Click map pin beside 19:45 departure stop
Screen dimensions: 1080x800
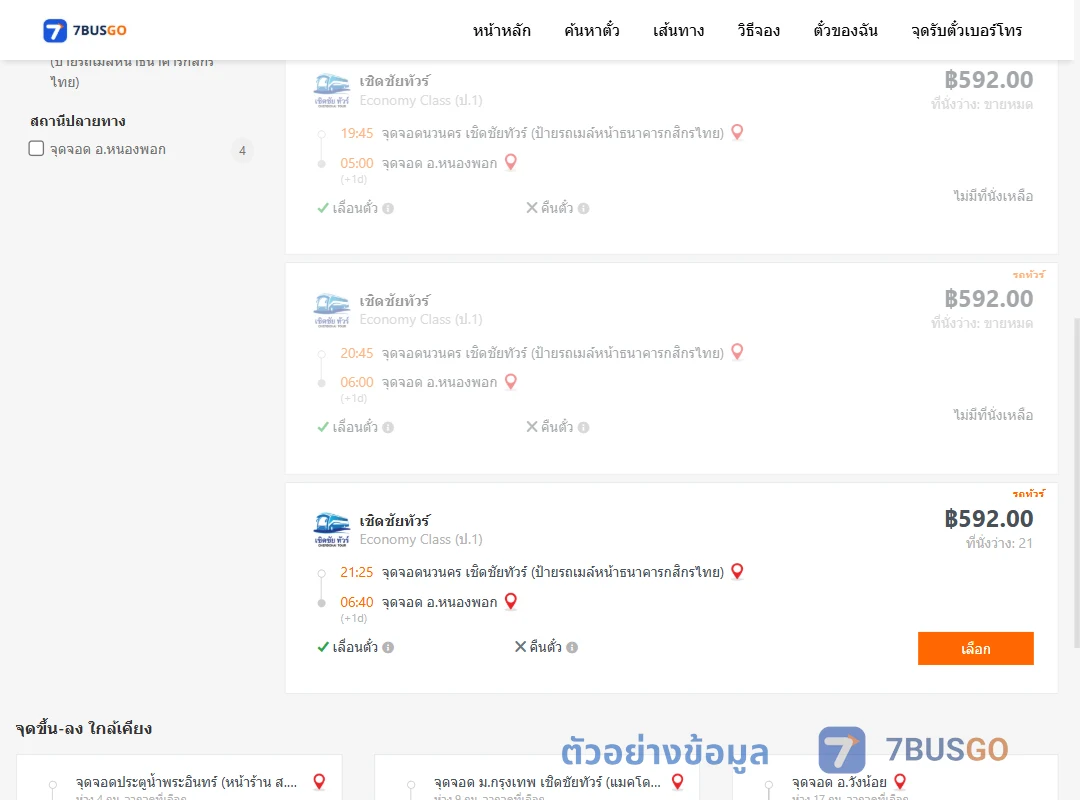pos(737,132)
